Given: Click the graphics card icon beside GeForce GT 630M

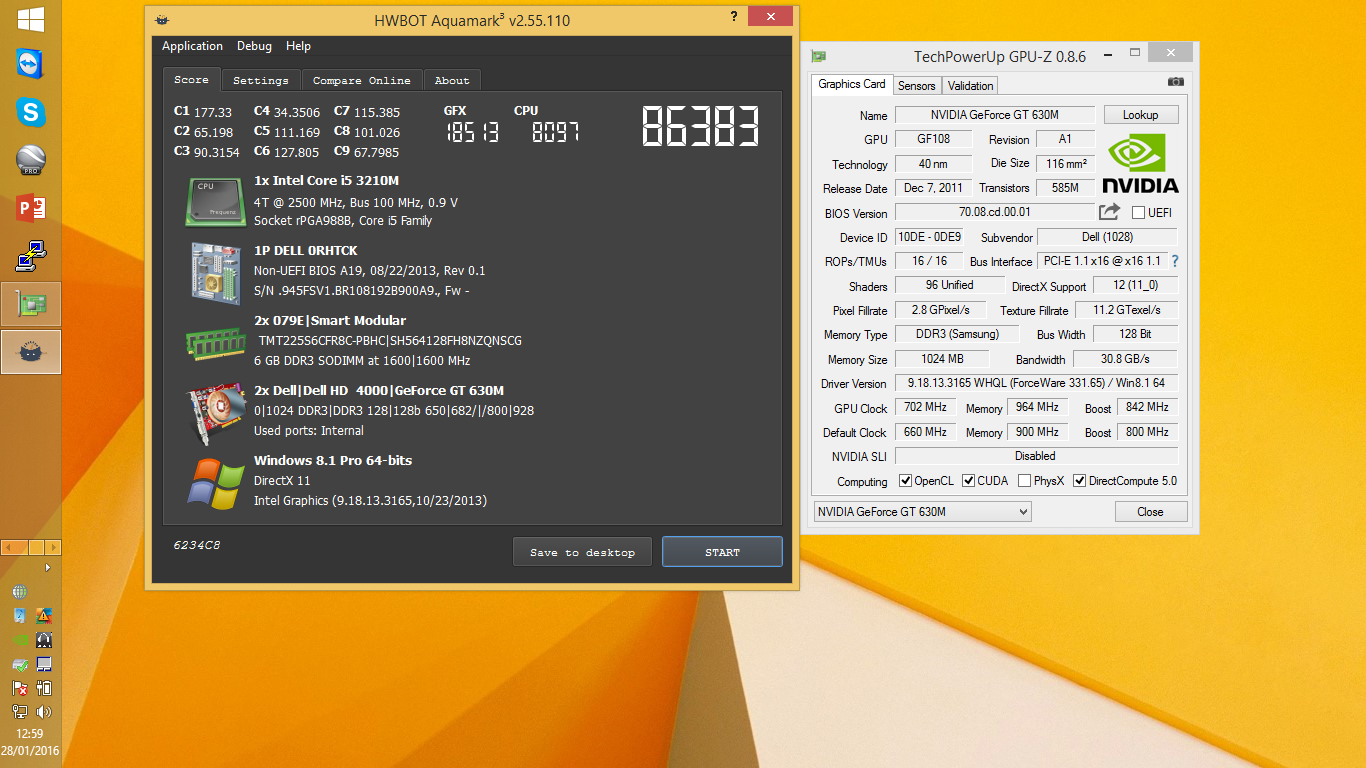Looking at the screenshot, I should pos(218,413).
